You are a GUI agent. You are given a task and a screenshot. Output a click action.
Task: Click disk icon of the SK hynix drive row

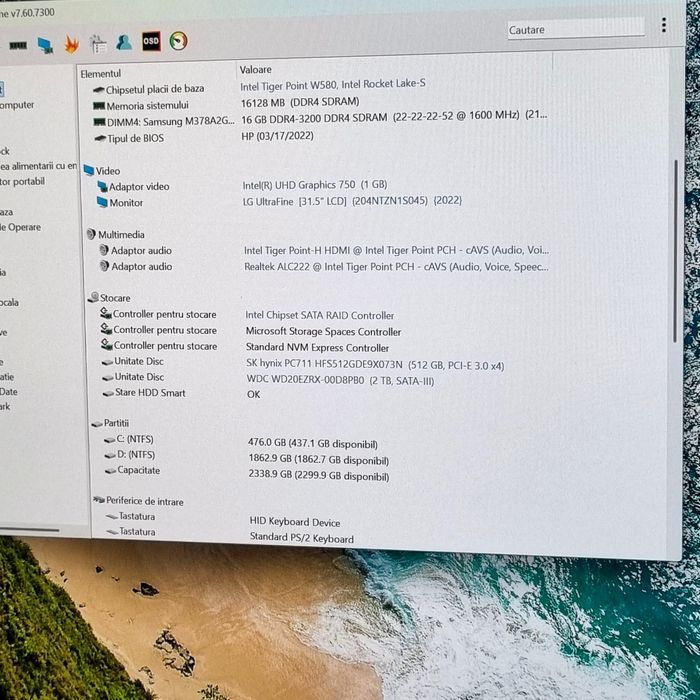tap(107, 362)
